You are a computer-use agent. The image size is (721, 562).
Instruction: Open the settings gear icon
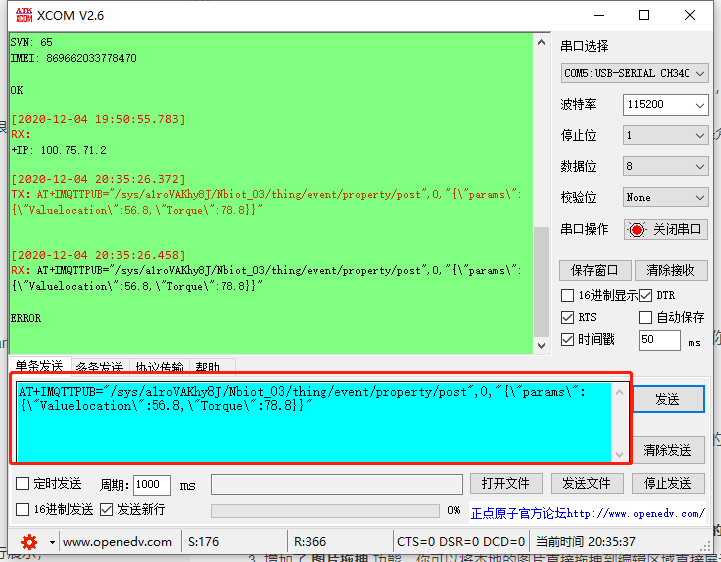29,542
